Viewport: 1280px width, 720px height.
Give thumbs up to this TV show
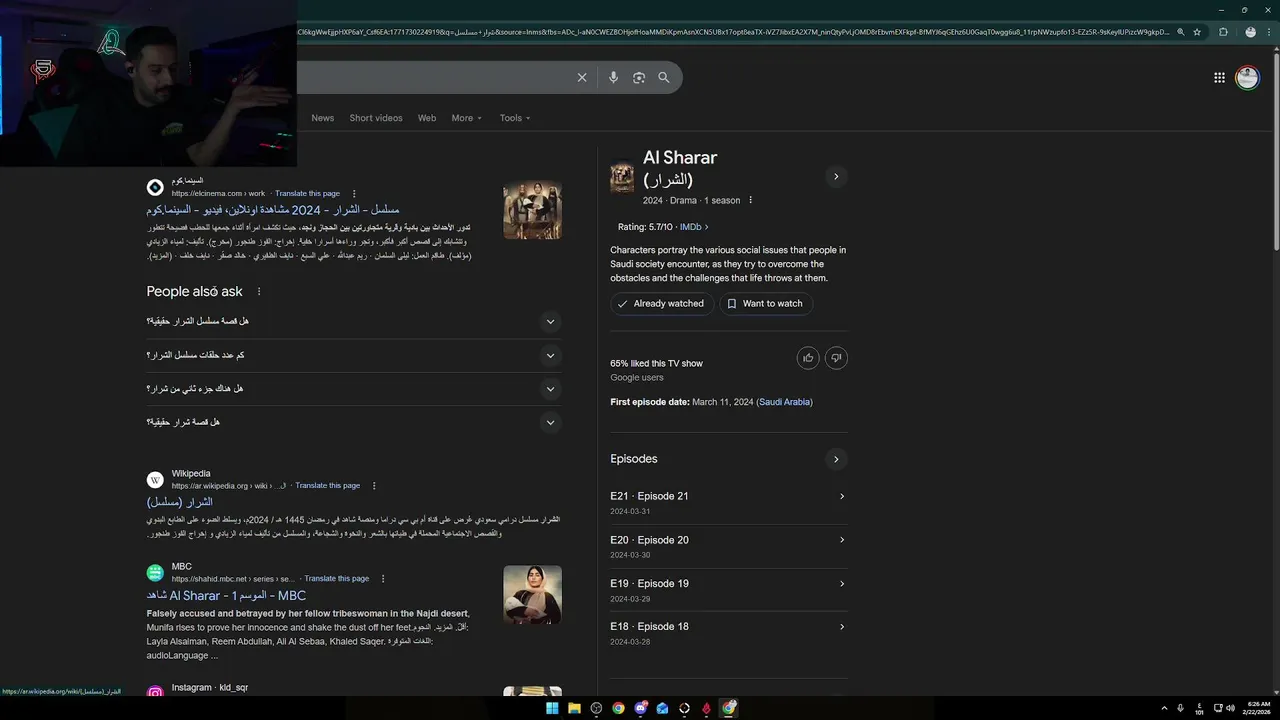tap(808, 358)
